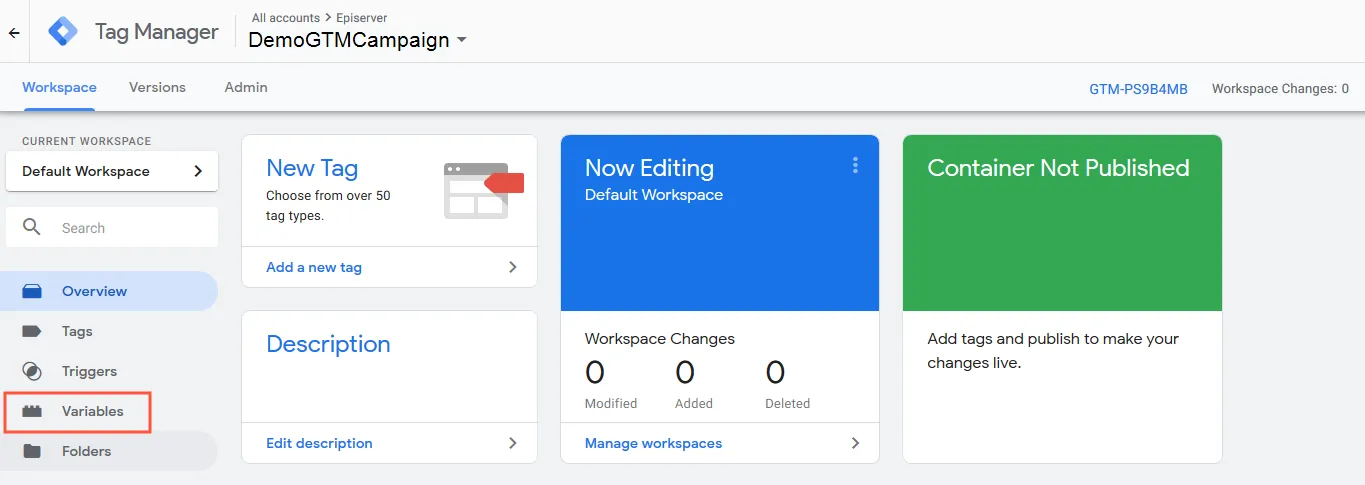This screenshot has height=485, width=1365.
Task: Click the Tag Manager logo icon
Action: 63,32
